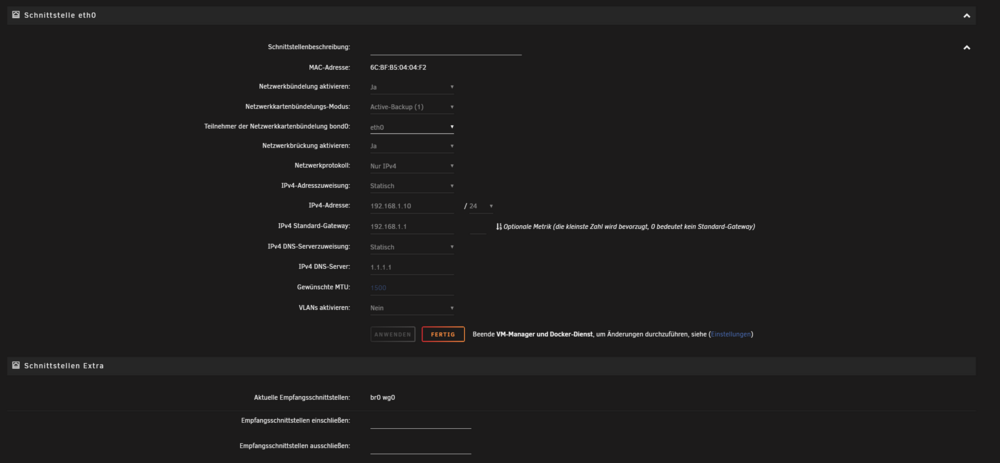Viewport: 1000px width, 463px height.
Task: Open the subnet mask dropdown showing 24
Action: point(482,206)
